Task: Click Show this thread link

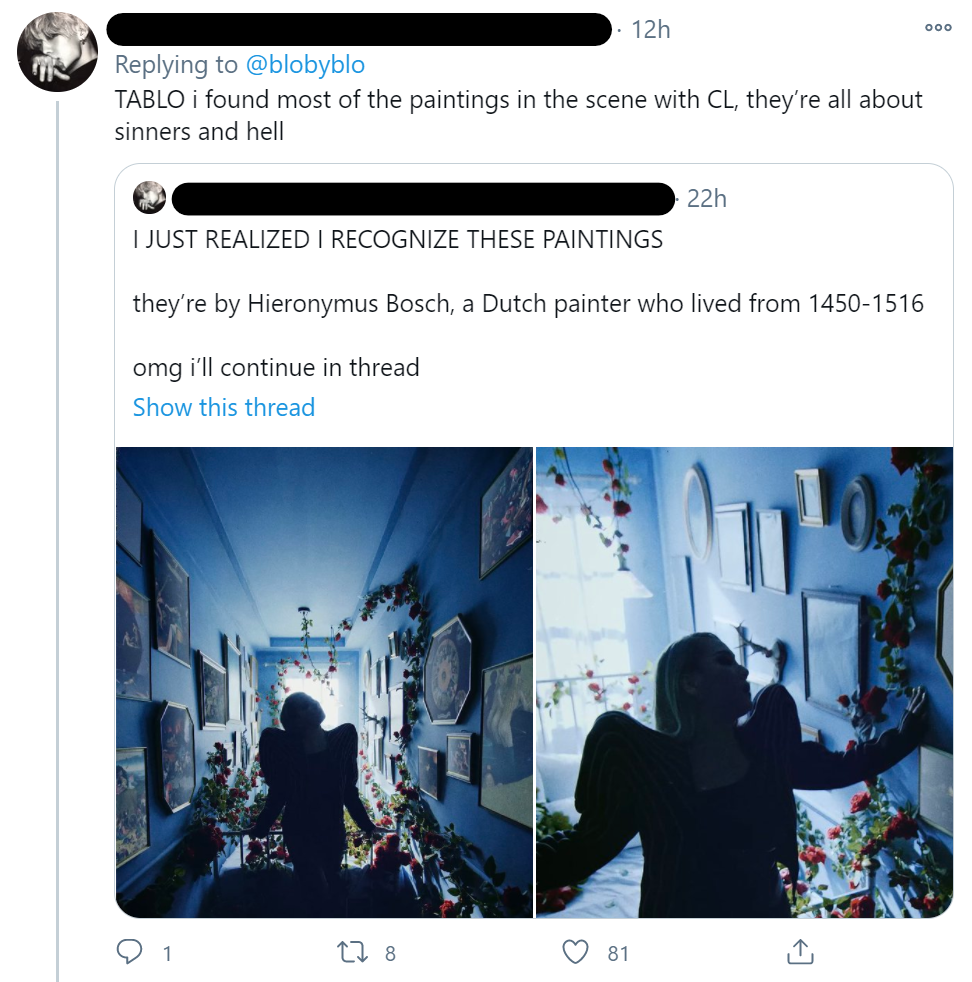Action: 224,407
